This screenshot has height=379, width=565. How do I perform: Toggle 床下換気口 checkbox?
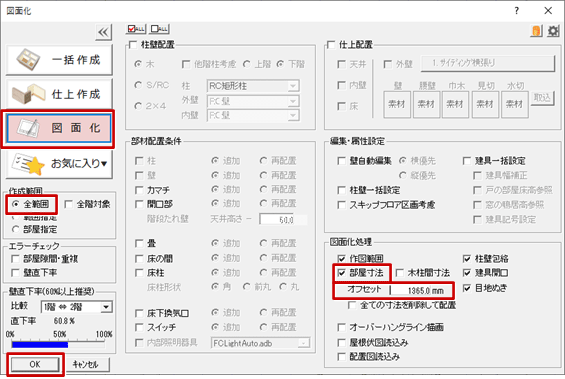[139, 313]
